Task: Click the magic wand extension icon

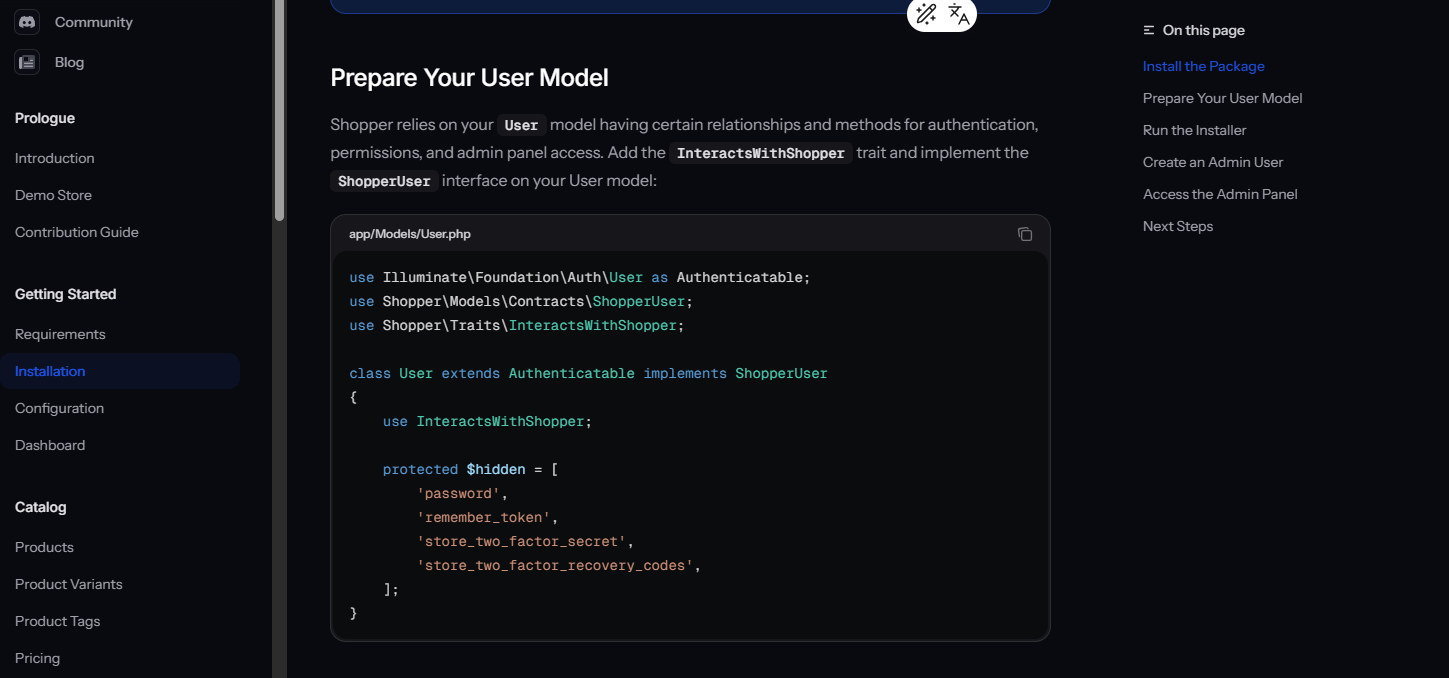Action: tap(926, 14)
